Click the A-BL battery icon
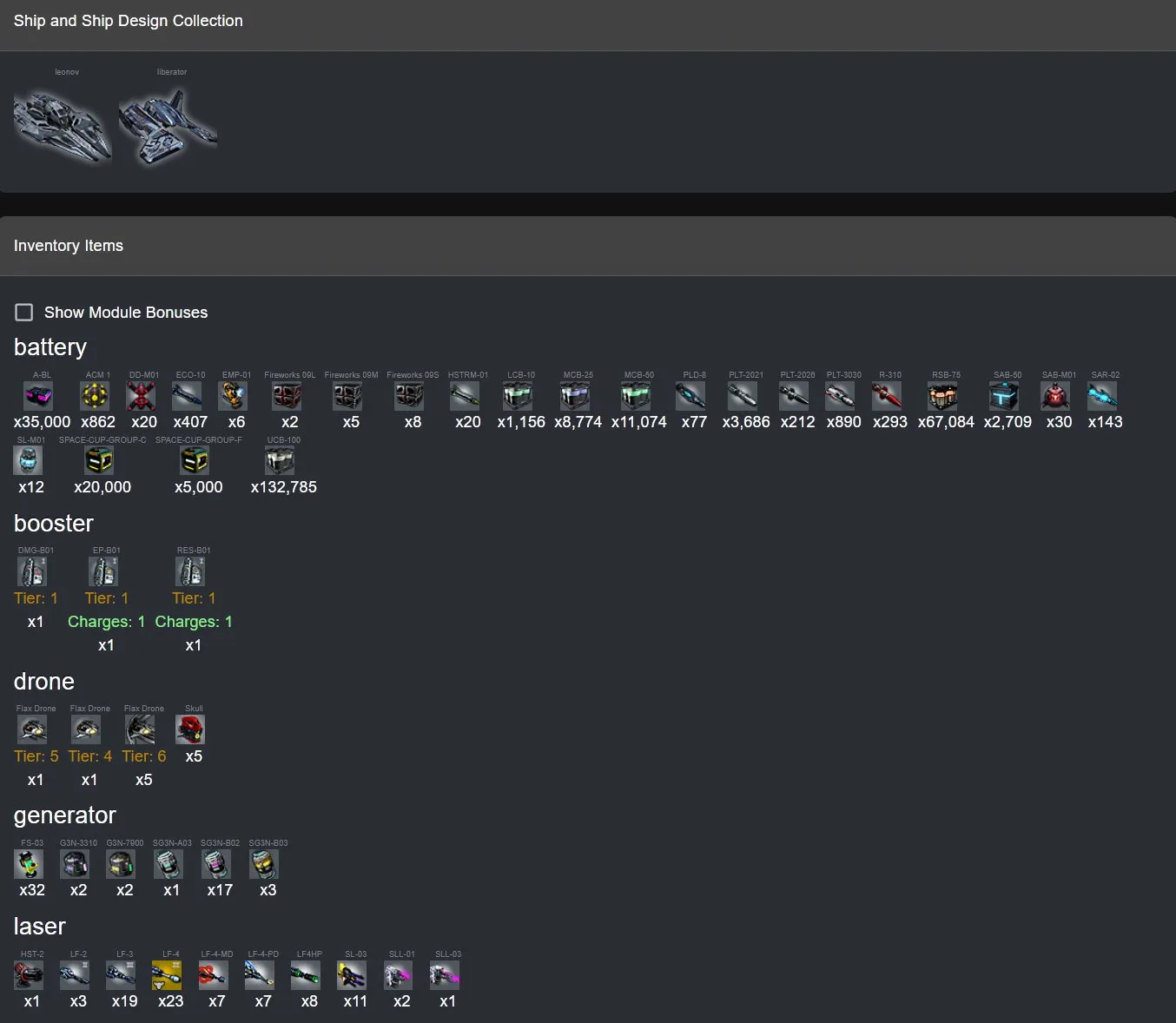Viewport: 1176px width, 1023px height. point(38,396)
